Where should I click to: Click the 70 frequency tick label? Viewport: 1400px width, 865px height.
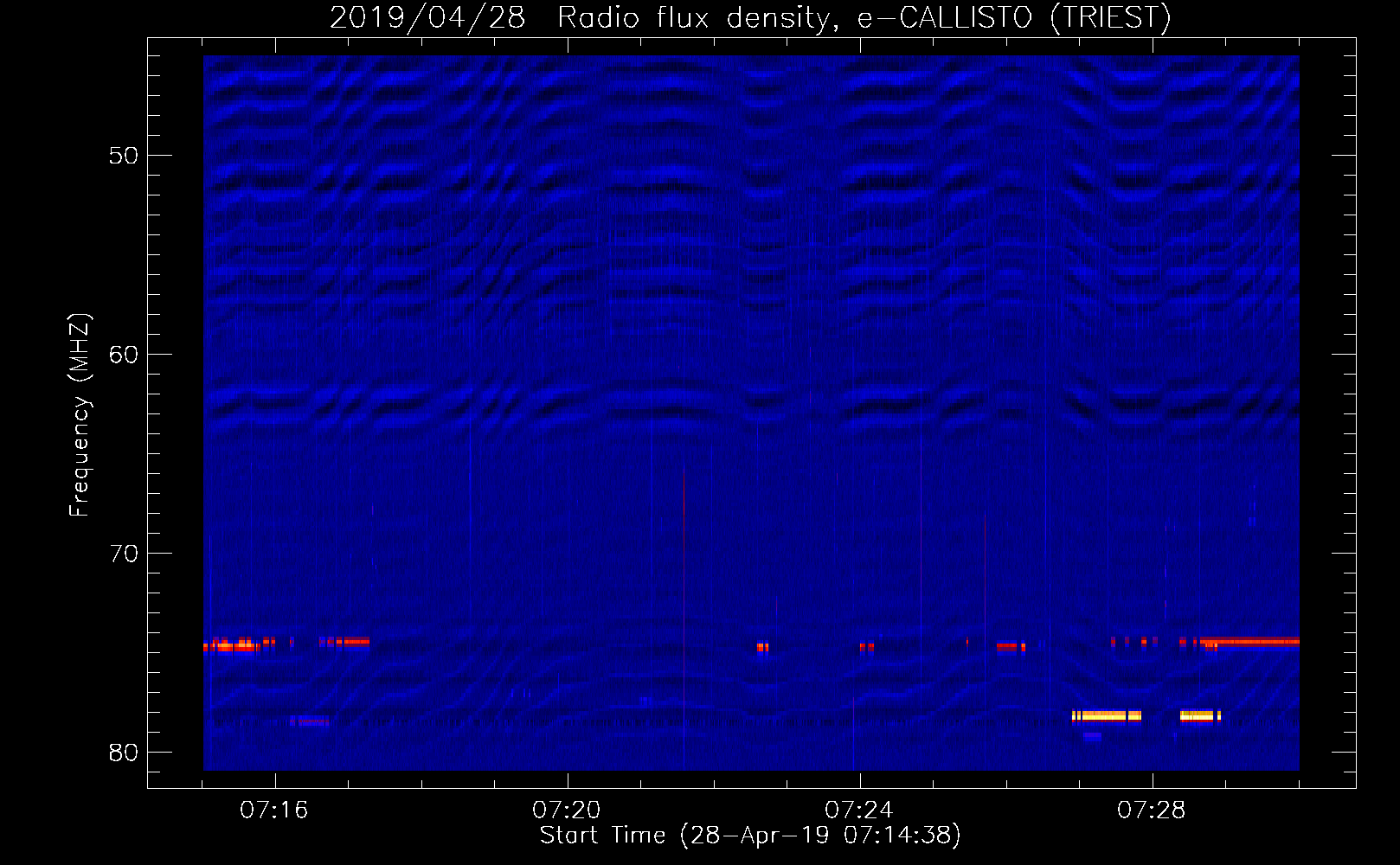coord(124,554)
